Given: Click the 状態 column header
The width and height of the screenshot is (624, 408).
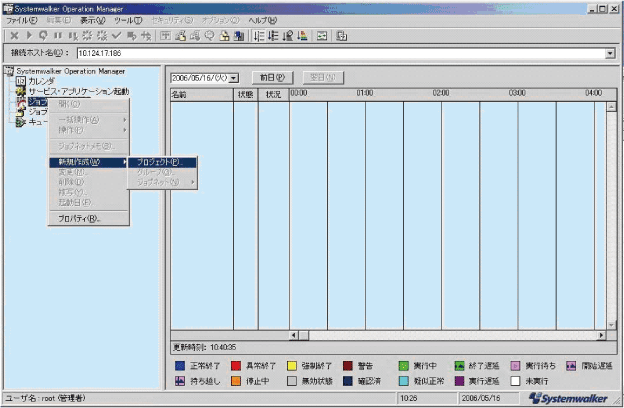Looking at the screenshot, I should 246,95.
